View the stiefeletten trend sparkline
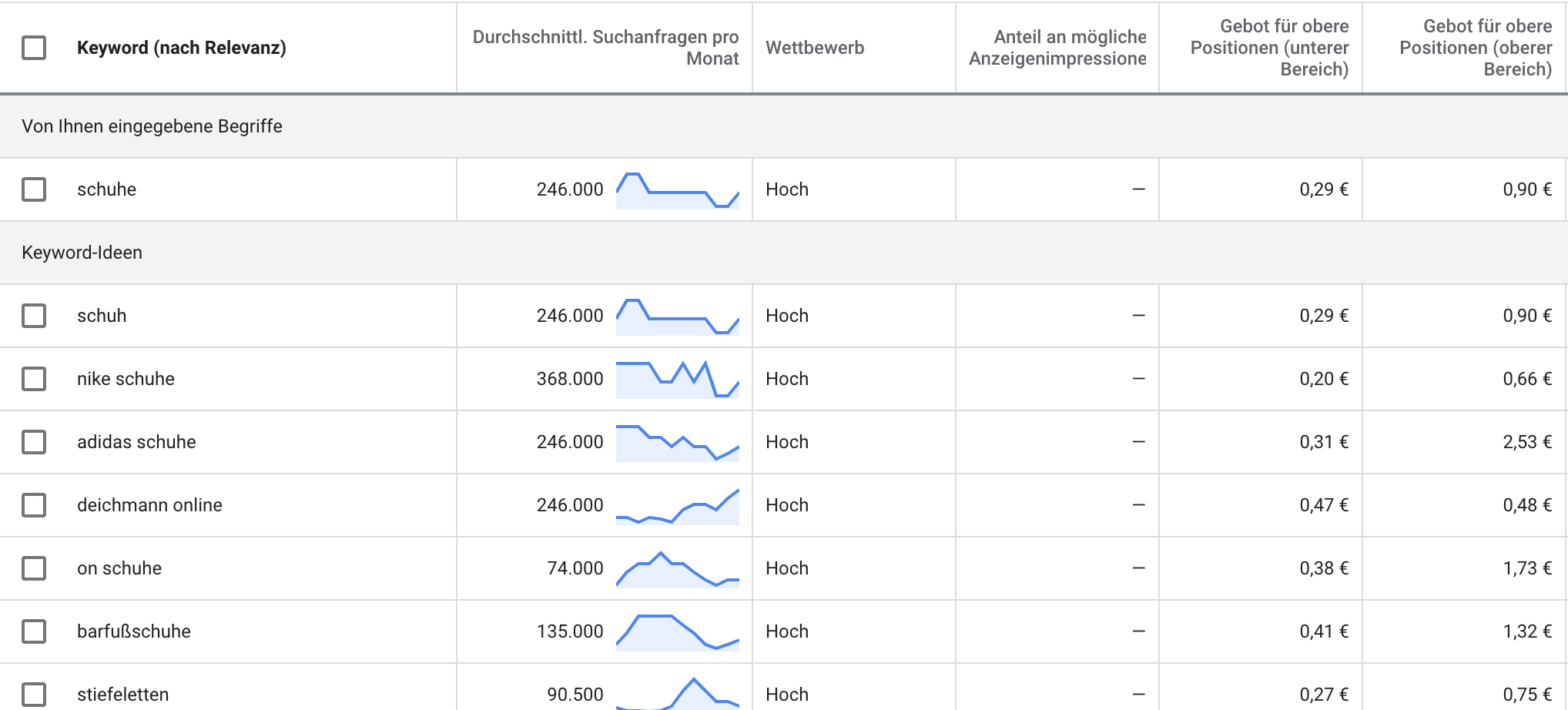The height and width of the screenshot is (710, 1568). pyautogui.click(x=678, y=693)
